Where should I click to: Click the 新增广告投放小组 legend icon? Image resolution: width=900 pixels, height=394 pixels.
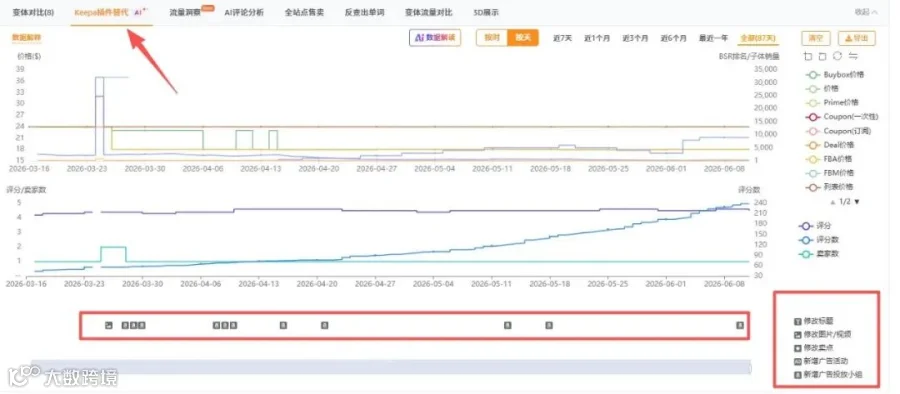[797, 374]
